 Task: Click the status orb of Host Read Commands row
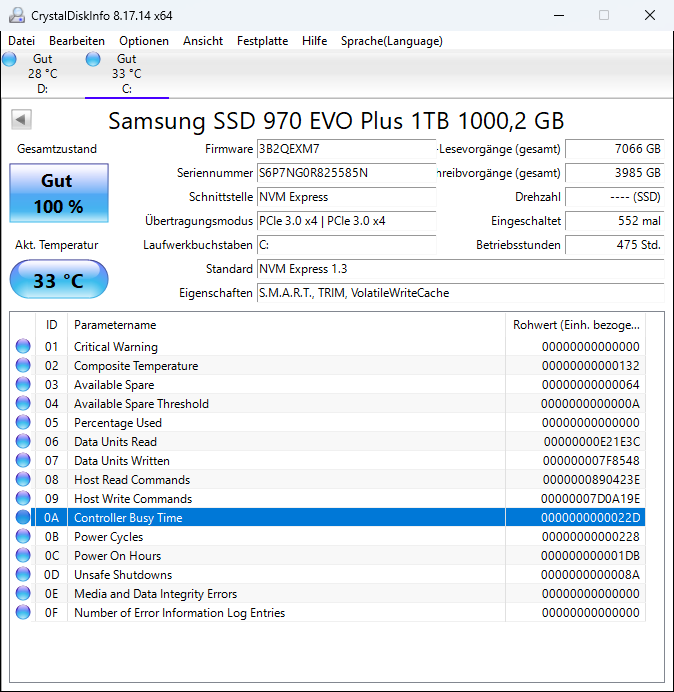[x=23, y=479]
